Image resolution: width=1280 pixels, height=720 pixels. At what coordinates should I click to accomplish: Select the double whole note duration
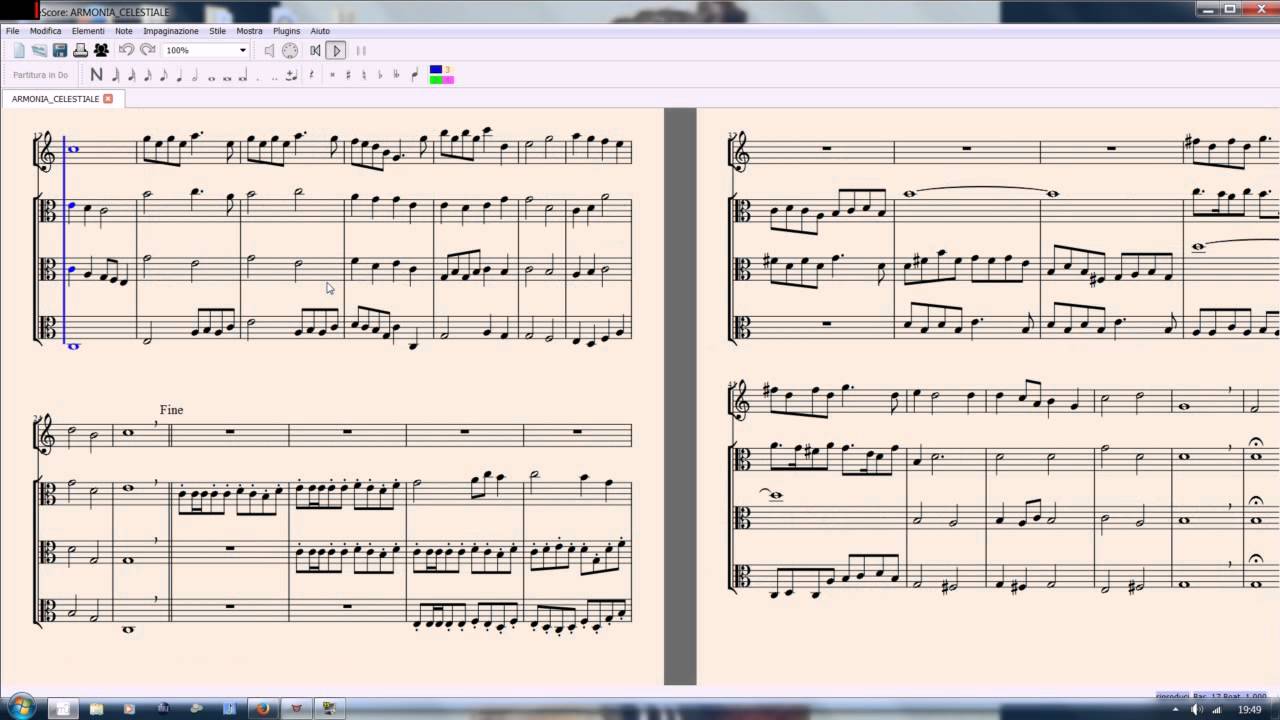[227, 76]
